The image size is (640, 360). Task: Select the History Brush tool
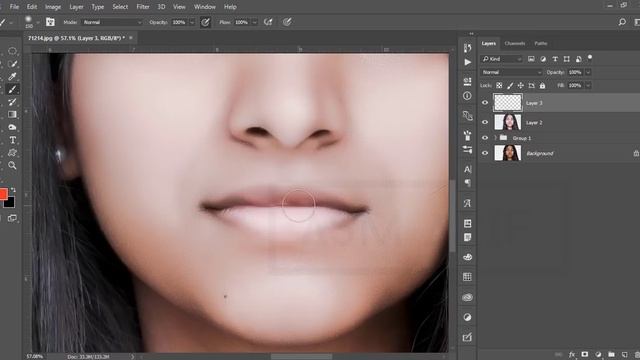pyautogui.click(x=12, y=102)
